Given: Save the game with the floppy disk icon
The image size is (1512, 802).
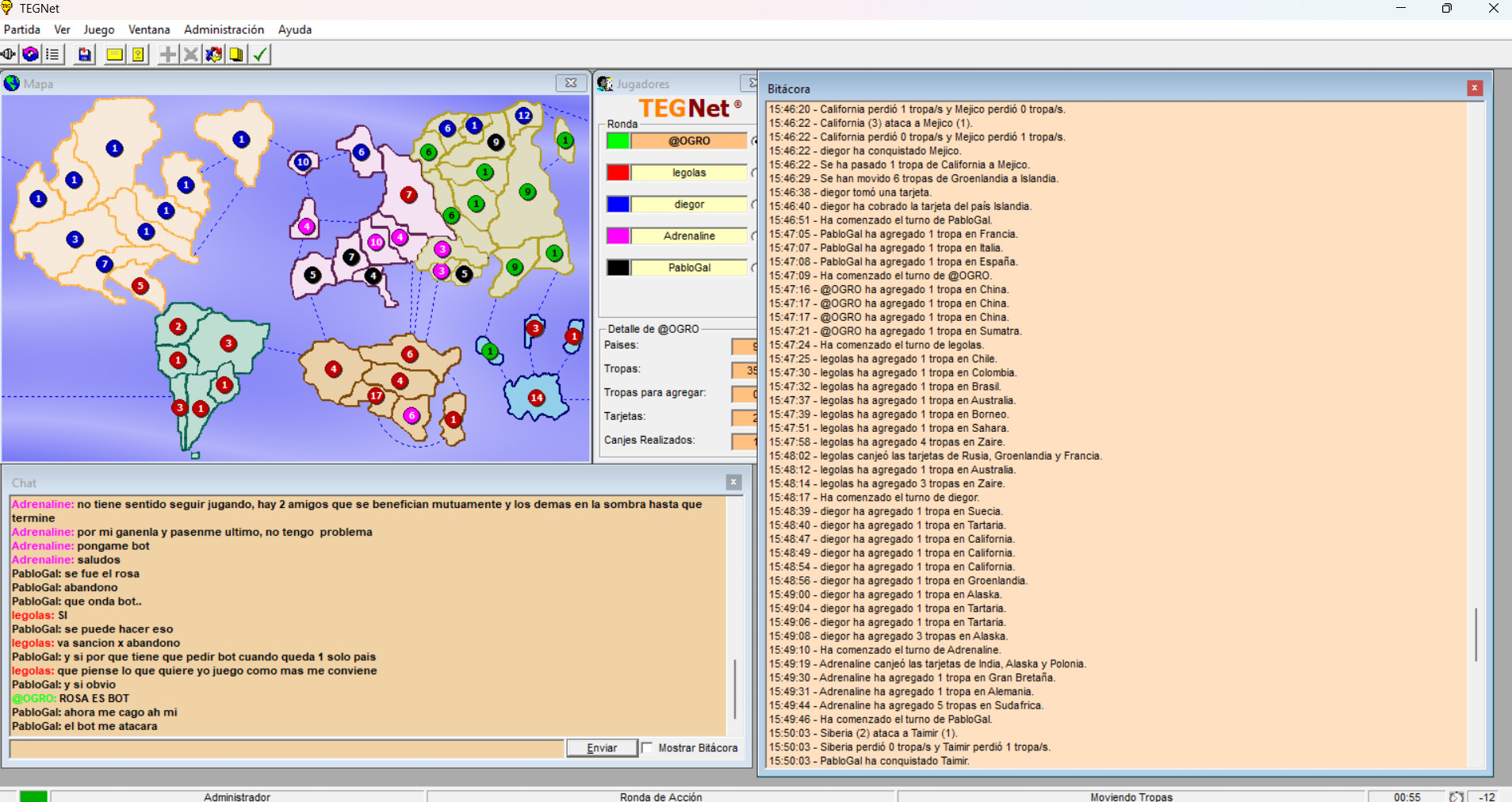Looking at the screenshot, I should [x=84, y=55].
